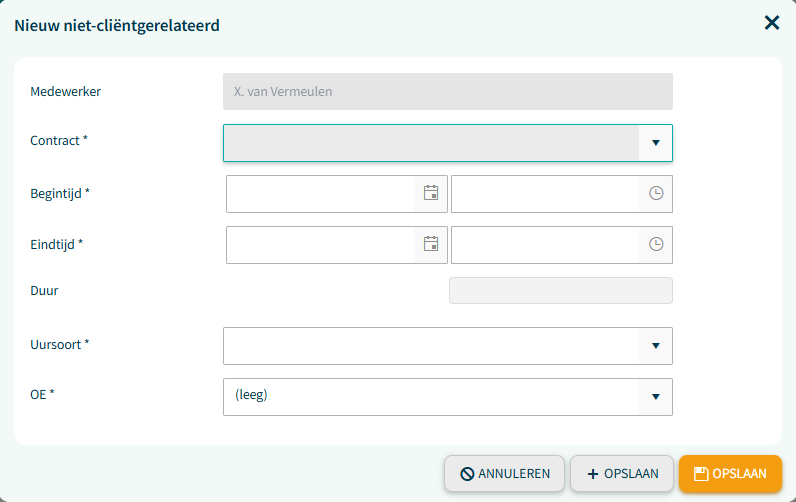
Task: Click the floppy disk icon on the orange OPSLAAN button
Action: click(x=701, y=474)
